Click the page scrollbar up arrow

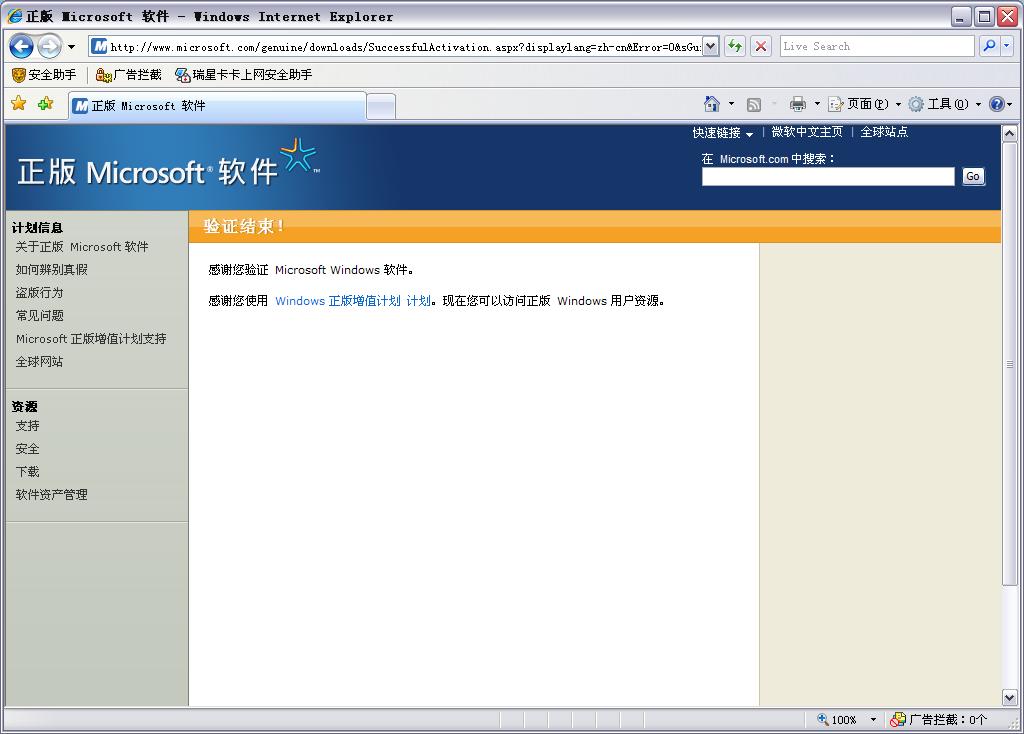pyautogui.click(x=1009, y=134)
